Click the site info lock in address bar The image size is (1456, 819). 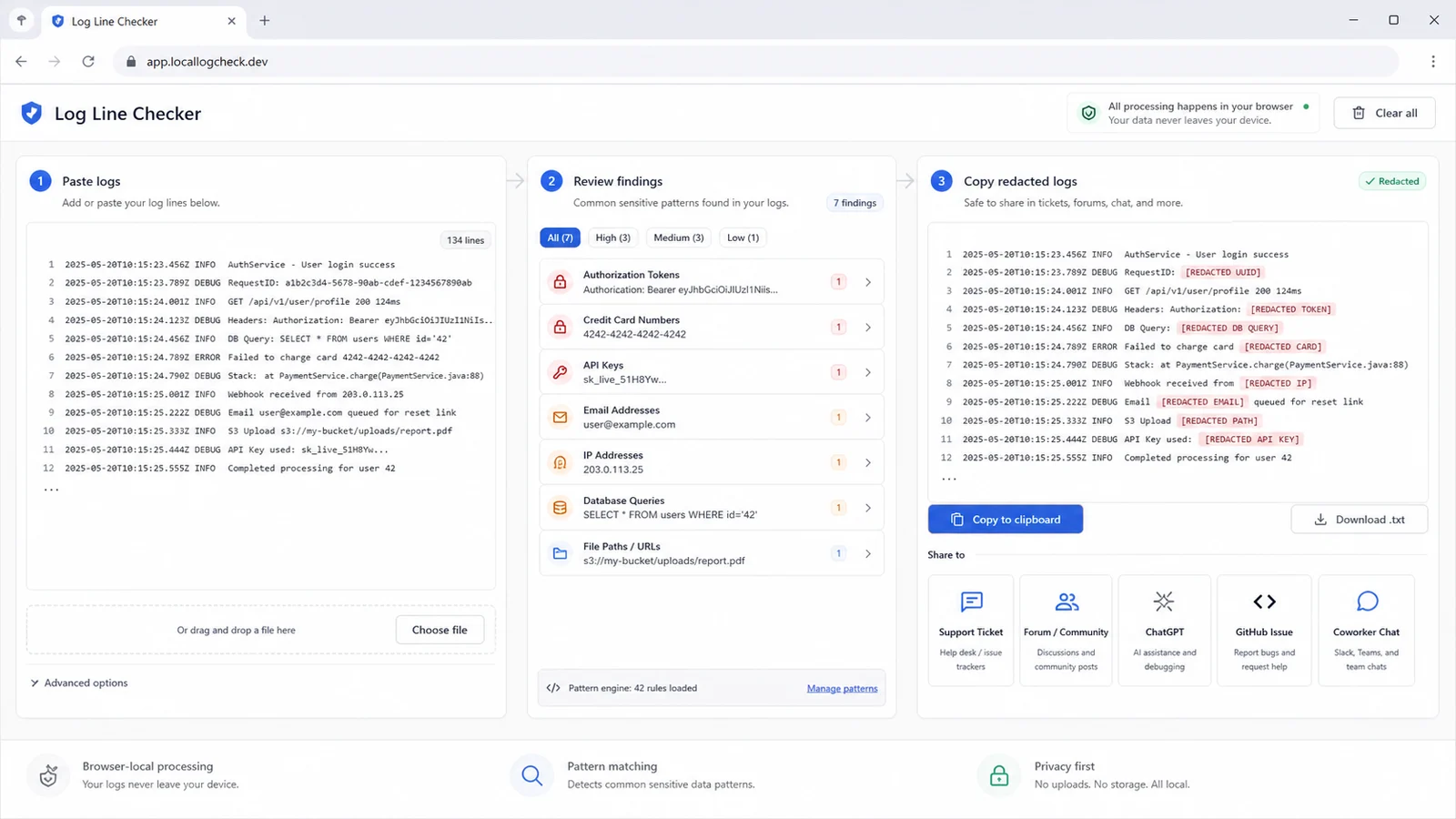(131, 62)
